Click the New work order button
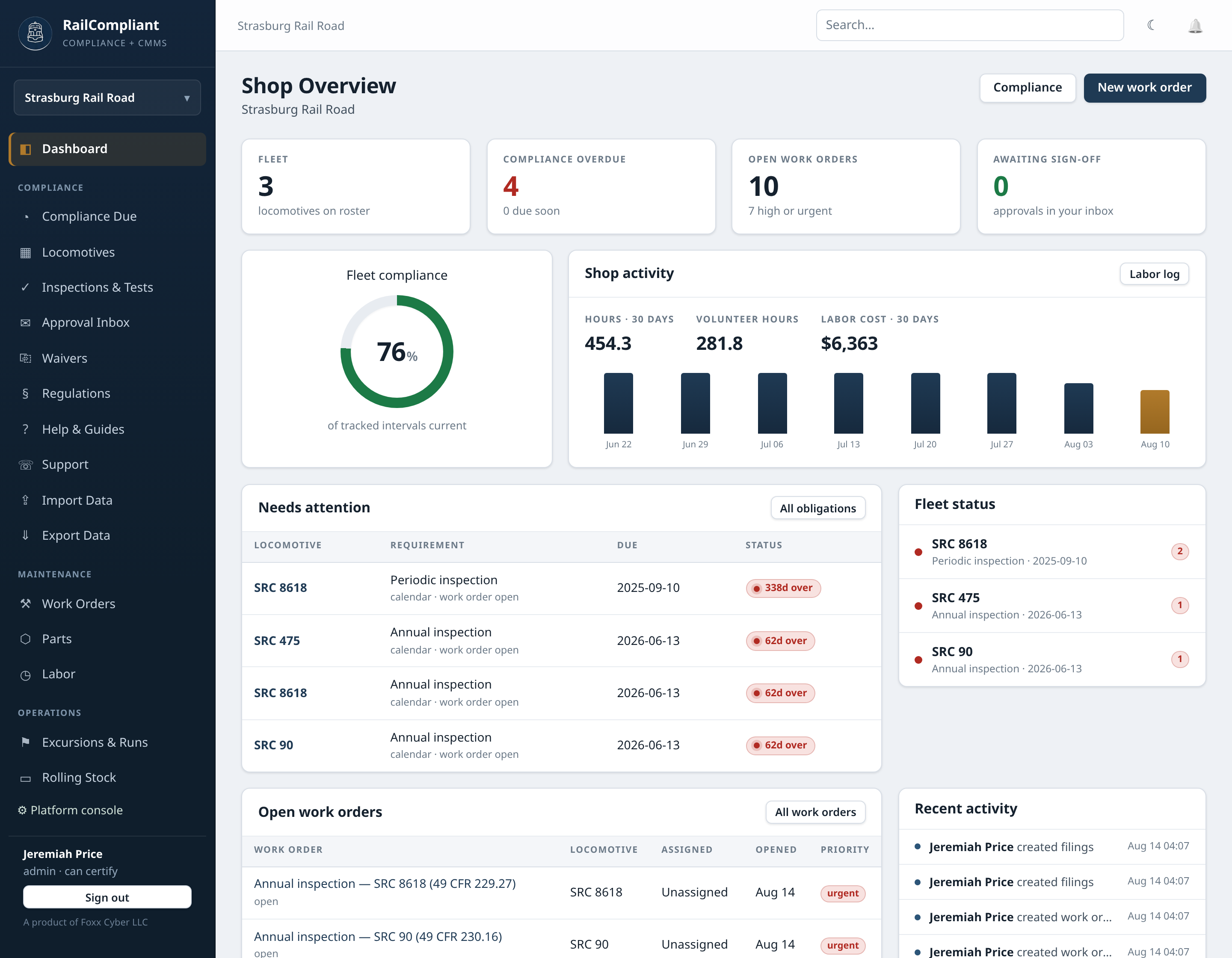 coord(1145,88)
